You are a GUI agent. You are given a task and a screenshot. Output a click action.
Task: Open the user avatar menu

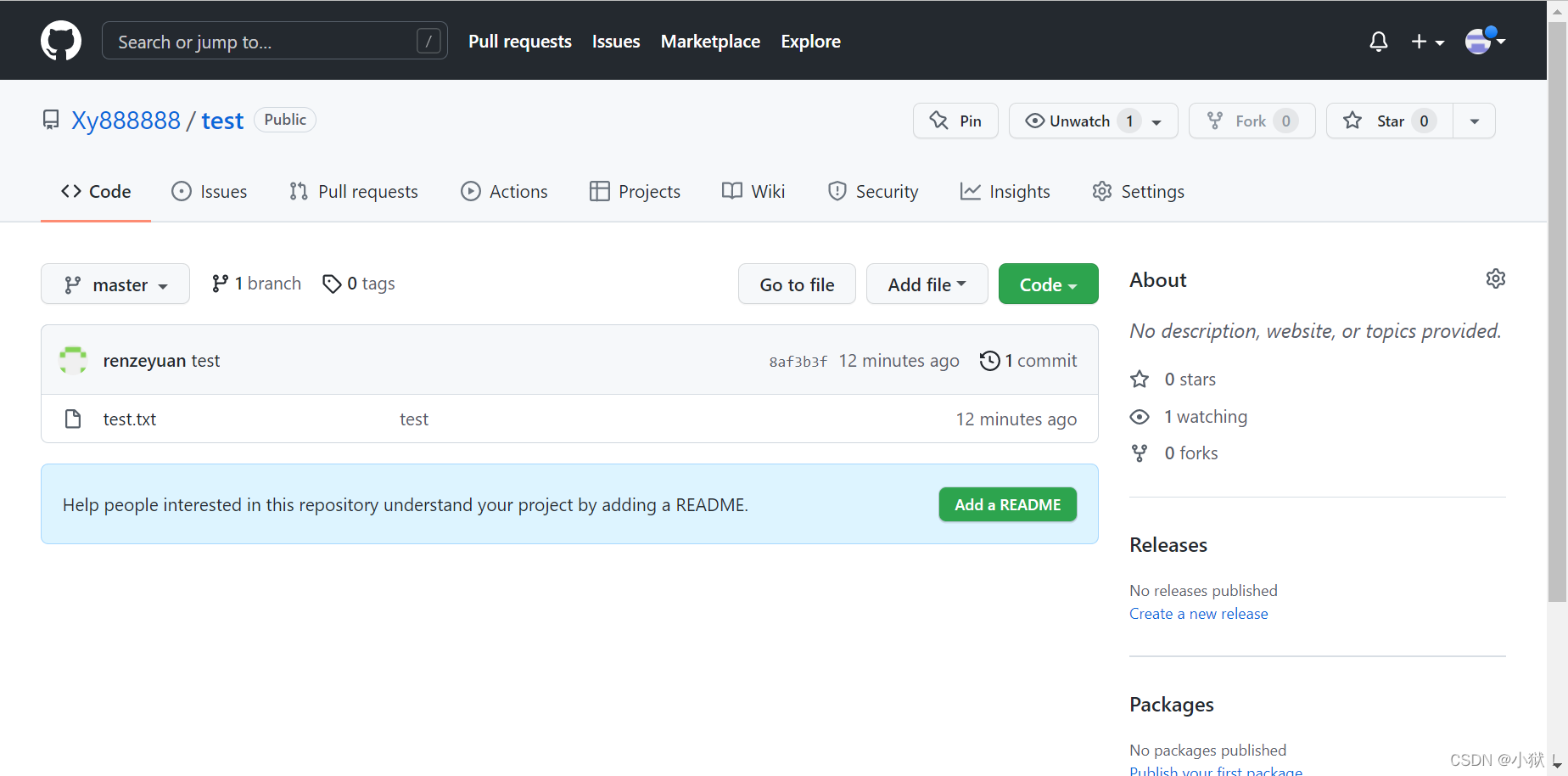(x=1485, y=40)
